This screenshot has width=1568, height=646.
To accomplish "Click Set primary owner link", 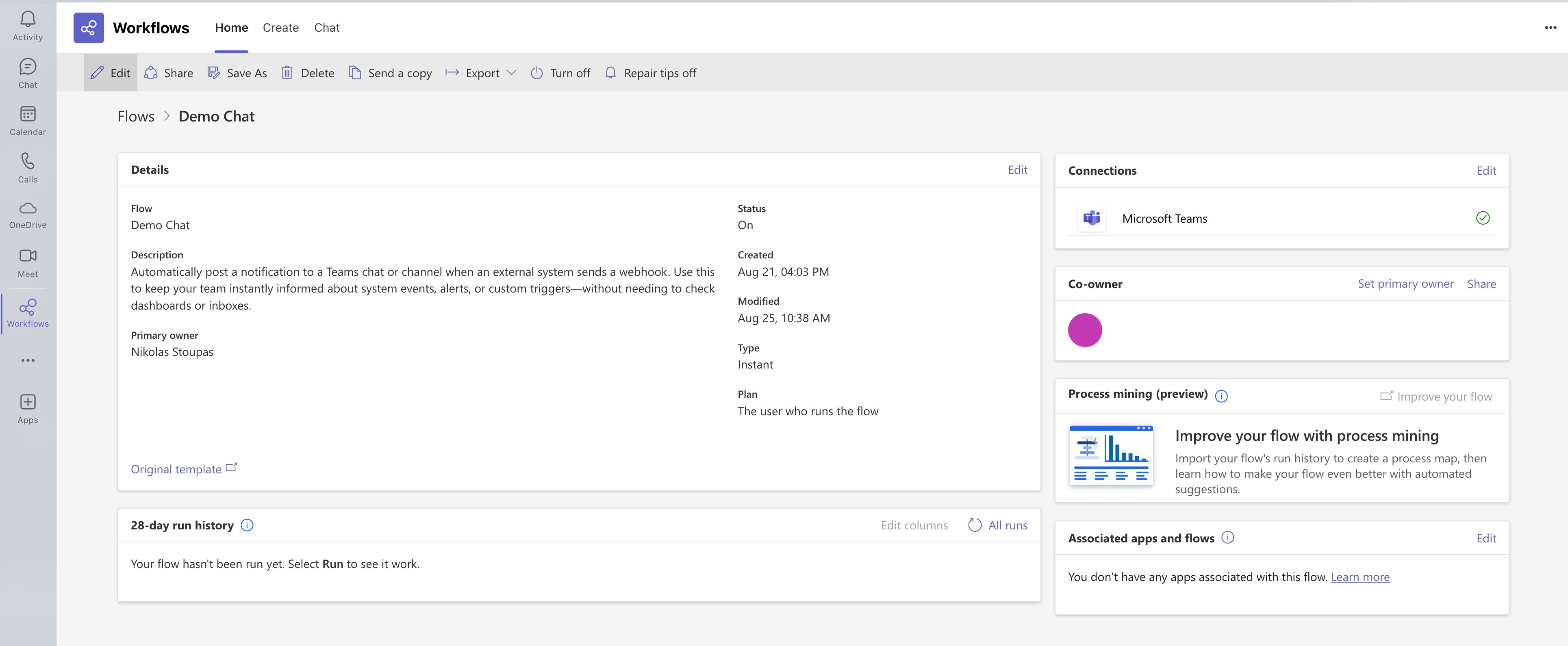I will (1405, 284).
